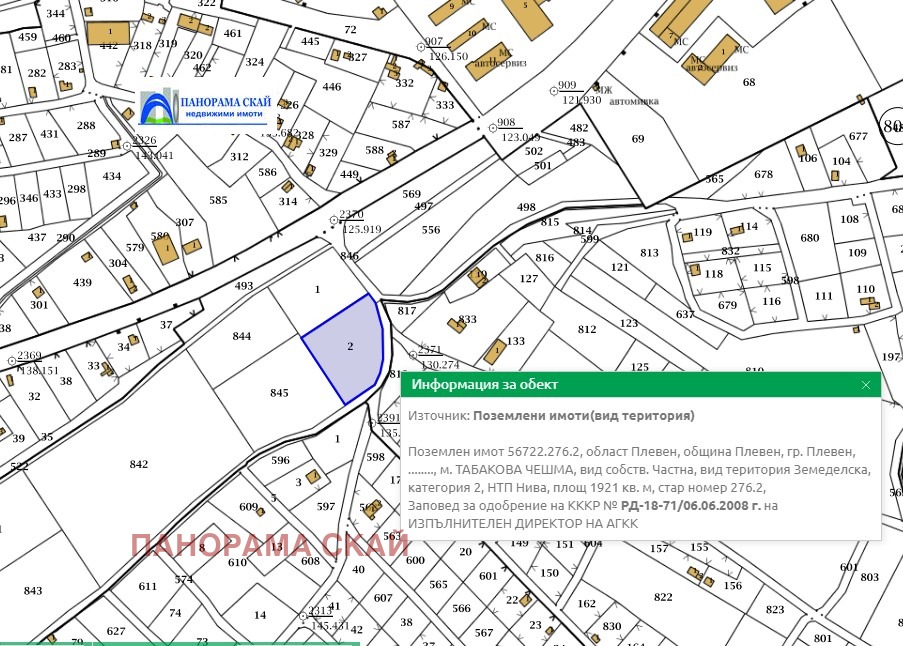Screen dimensions: 903x646
Task: Click geodetic point marker 907
Action: 422,47
